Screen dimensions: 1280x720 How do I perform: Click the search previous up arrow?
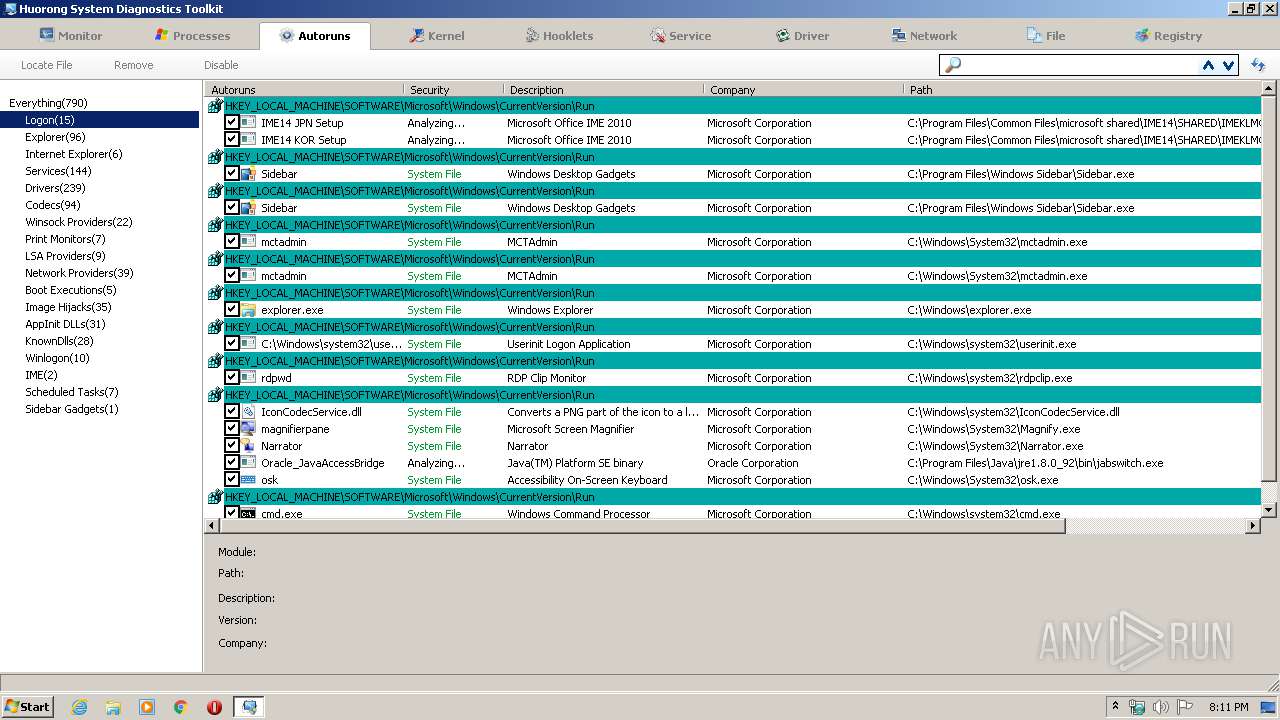tap(1208, 65)
